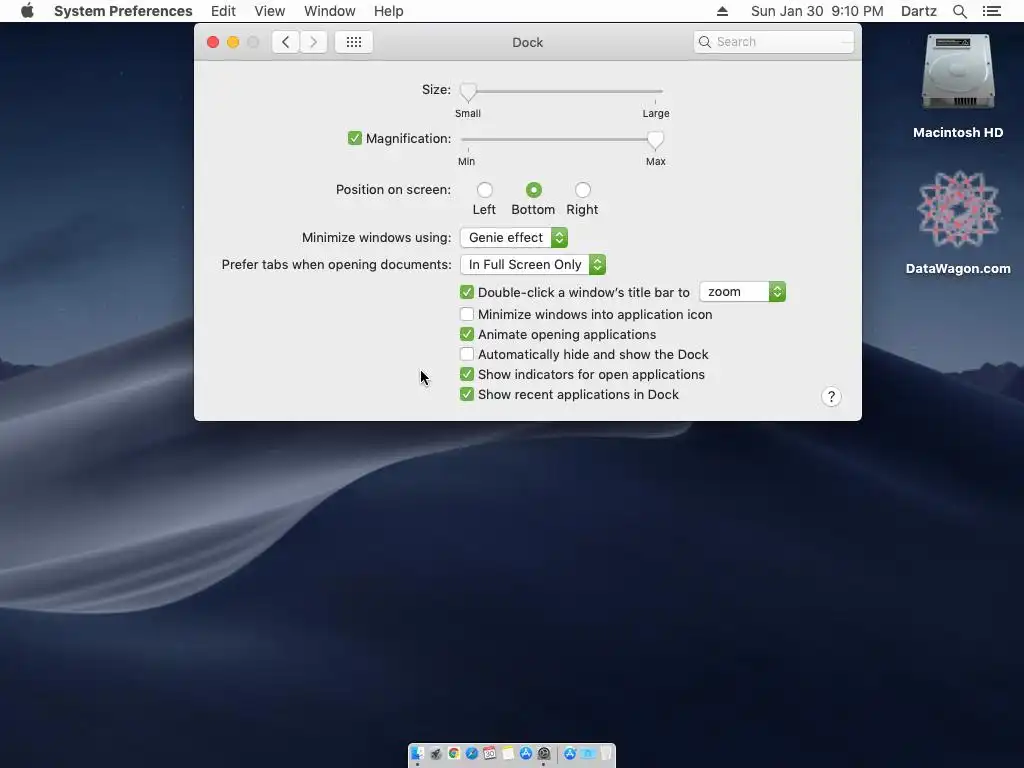Go forward with the right chevron button
Screen dimensions: 1024x768
tap(313, 42)
